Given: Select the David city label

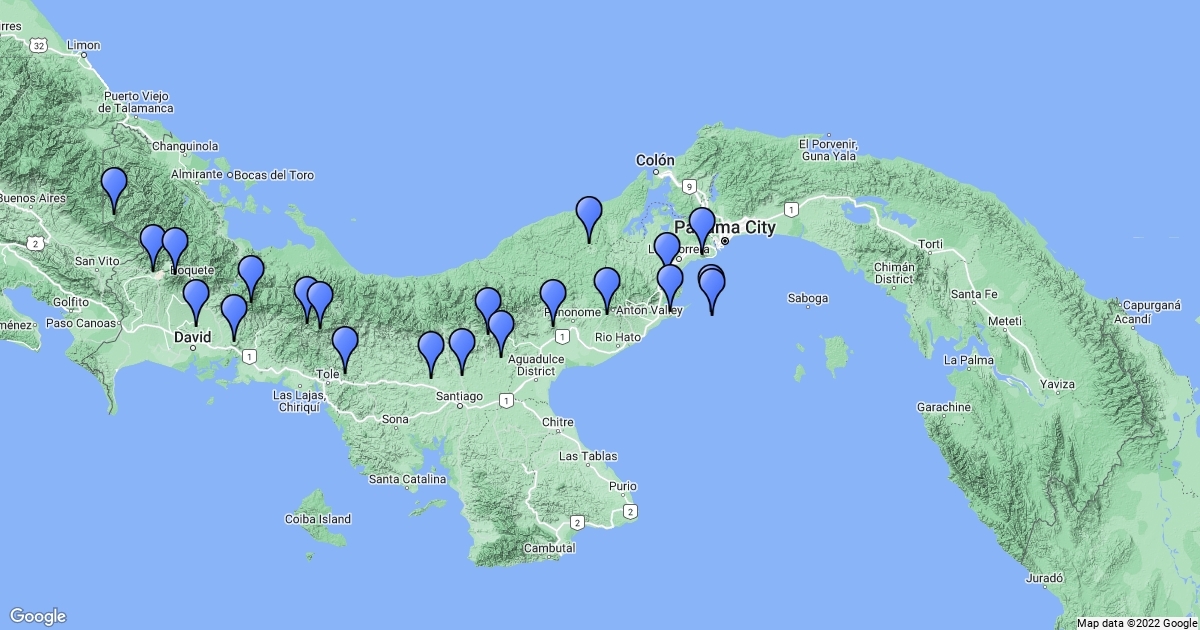Looking at the screenshot, I should (x=192, y=338).
